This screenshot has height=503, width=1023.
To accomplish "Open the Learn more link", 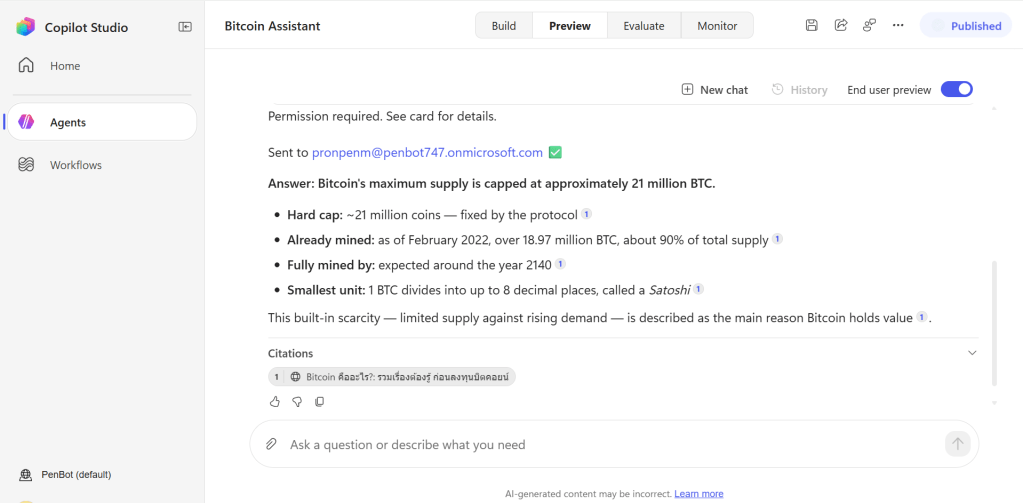I will pyautogui.click(x=699, y=494).
